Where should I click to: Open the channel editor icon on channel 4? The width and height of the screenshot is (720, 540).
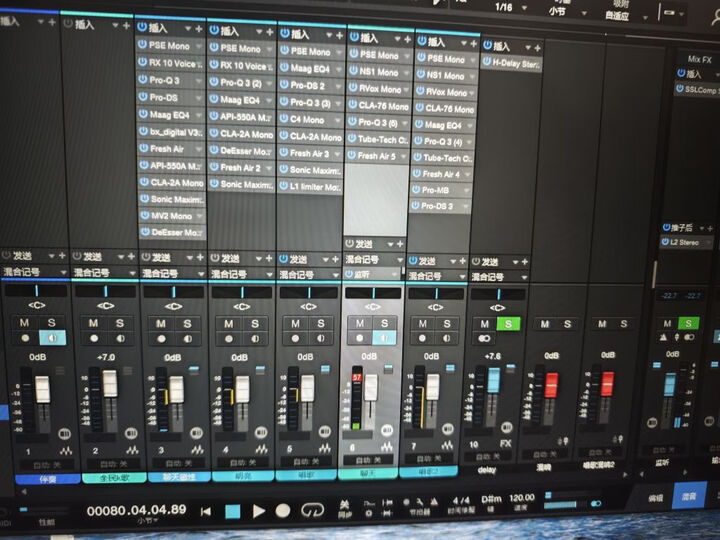click(x=261, y=449)
